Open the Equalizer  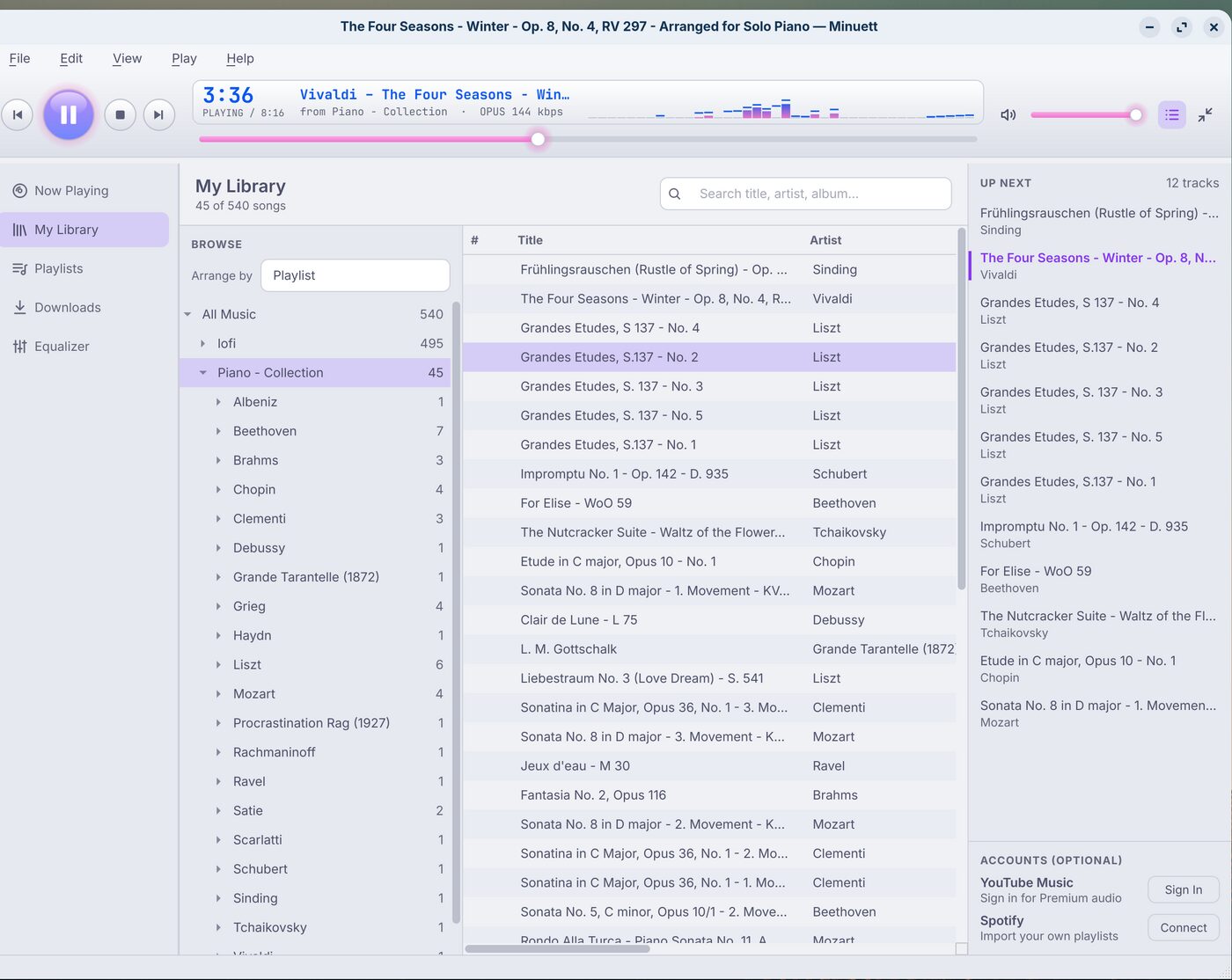[84, 346]
